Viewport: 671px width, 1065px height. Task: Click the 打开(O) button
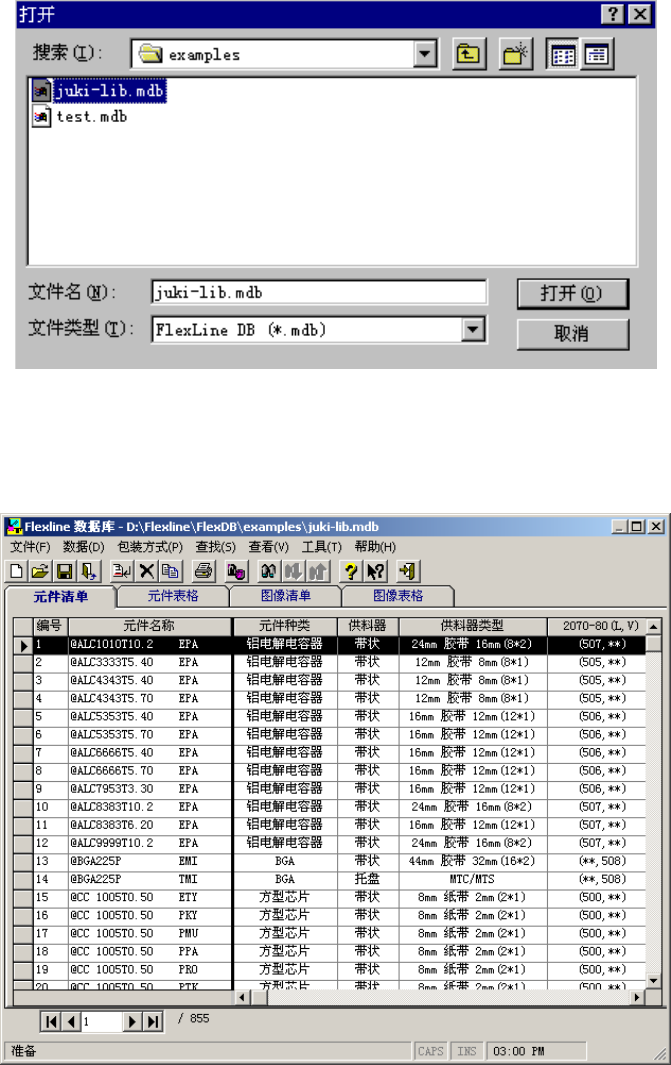coord(573,294)
